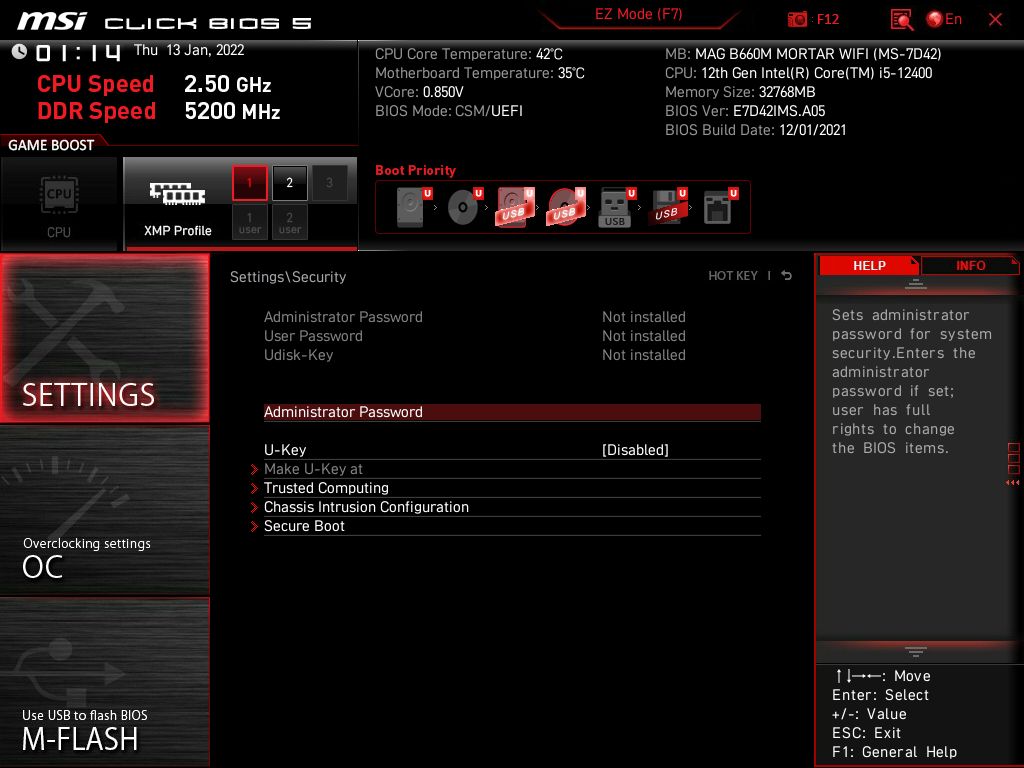Click the Memory Size 32768MB text
Image resolution: width=1024 pixels, height=768 pixels.
740,92
